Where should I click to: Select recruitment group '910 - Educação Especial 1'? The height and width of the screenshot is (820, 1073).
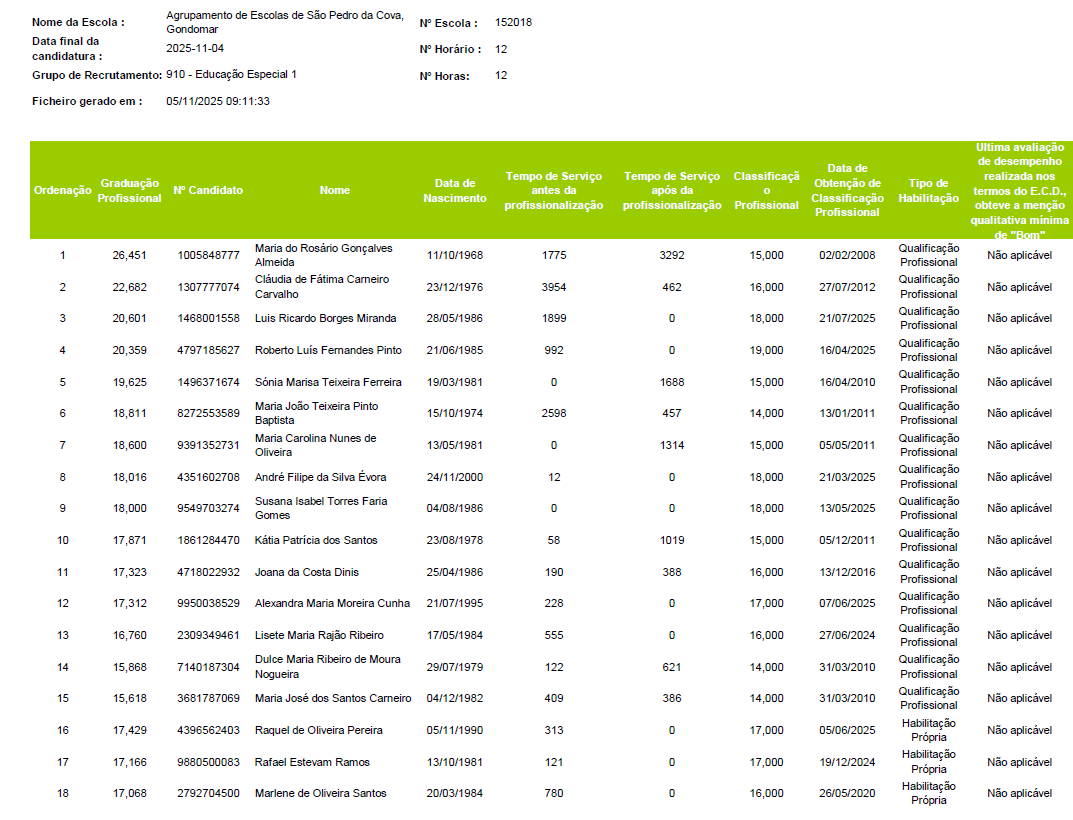coord(231,74)
